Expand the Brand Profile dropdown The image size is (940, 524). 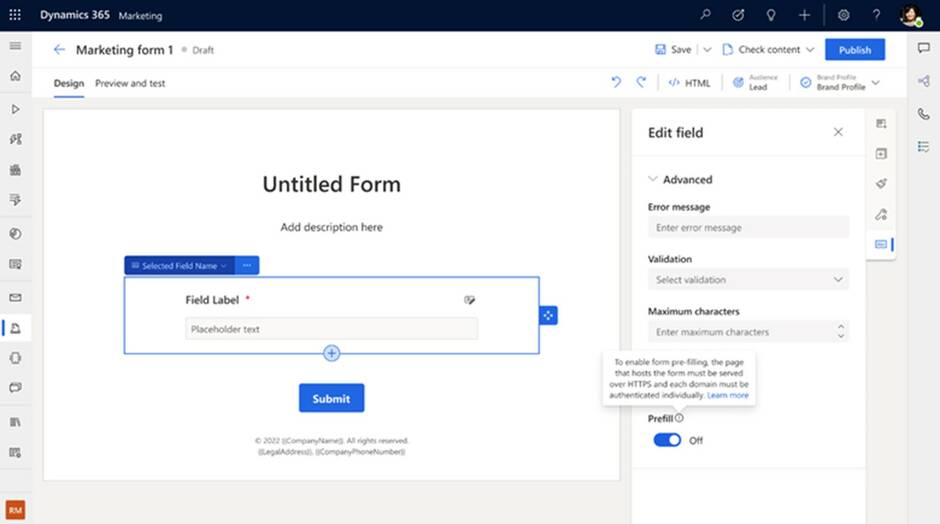(876, 83)
